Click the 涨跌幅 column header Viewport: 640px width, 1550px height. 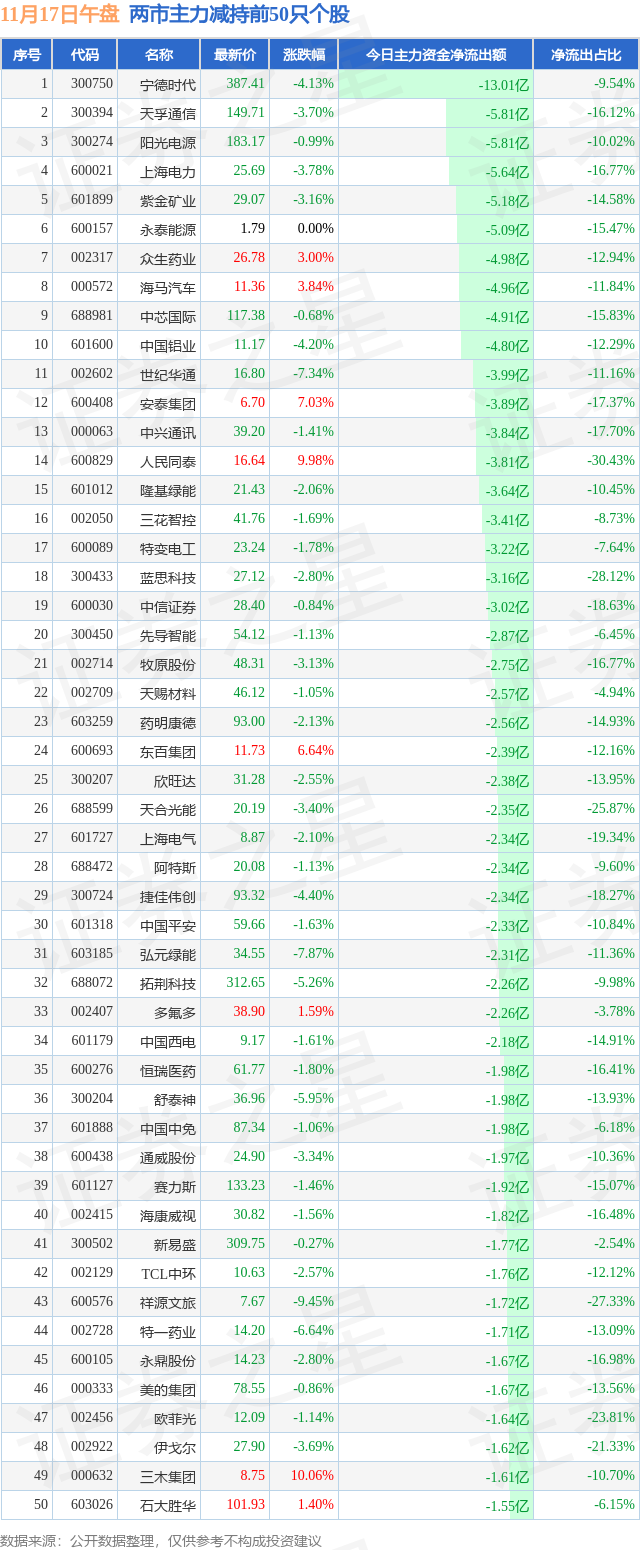[303, 55]
